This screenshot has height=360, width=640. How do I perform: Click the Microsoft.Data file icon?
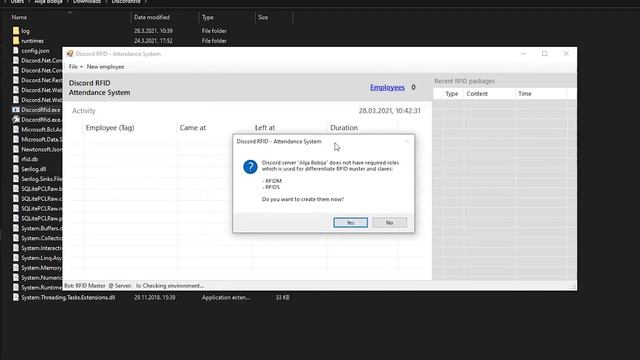click(x=16, y=139)
